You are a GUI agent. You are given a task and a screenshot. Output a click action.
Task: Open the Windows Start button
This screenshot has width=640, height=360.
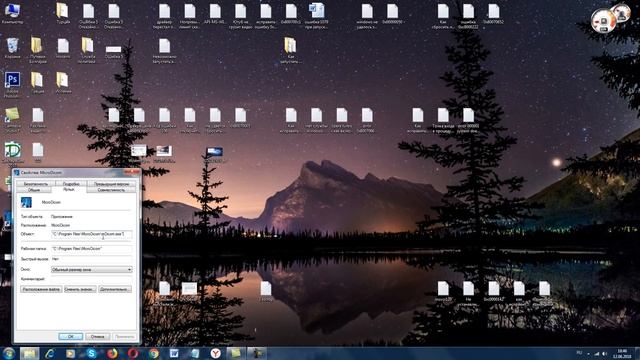[x=8, y=353]
